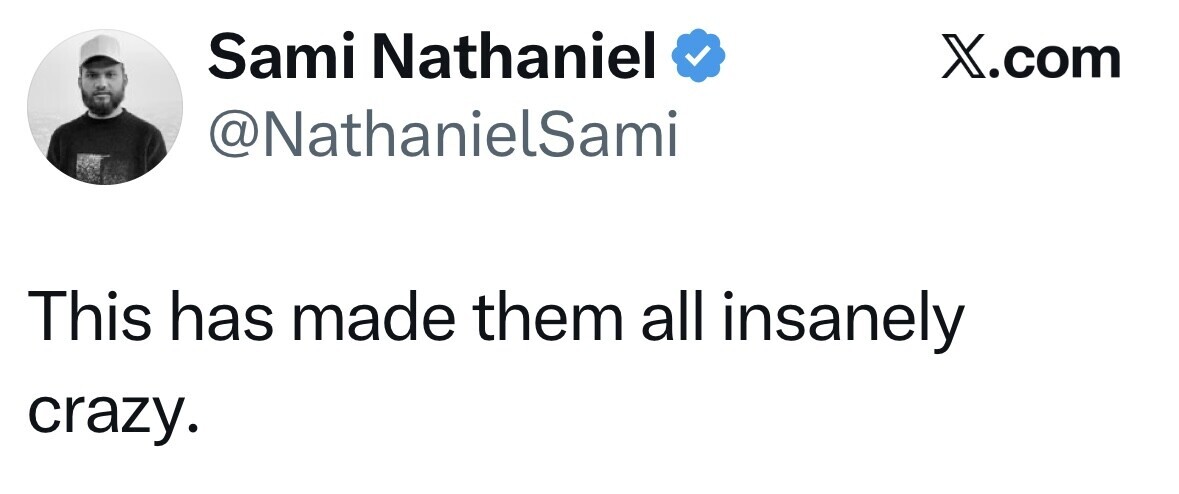1179x494 pixels.
Task: Open the Sami Nathaniel display name link
Action: tap(440, 58)
